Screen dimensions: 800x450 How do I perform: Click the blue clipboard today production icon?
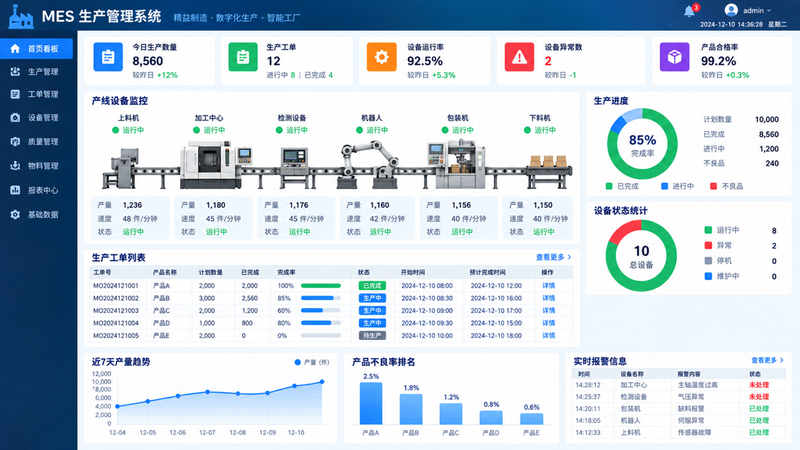click(108, 57)
